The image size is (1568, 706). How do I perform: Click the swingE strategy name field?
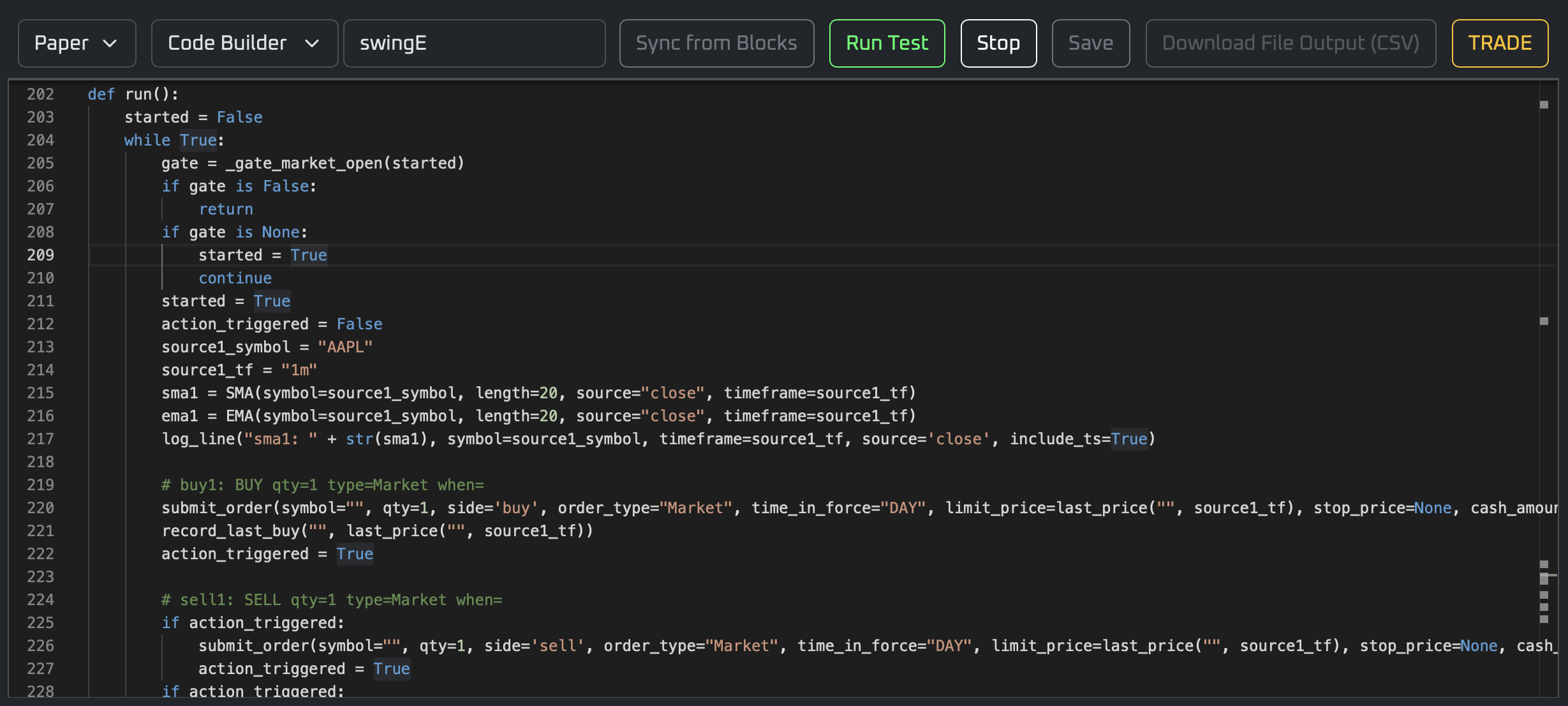tap(475, 43)
